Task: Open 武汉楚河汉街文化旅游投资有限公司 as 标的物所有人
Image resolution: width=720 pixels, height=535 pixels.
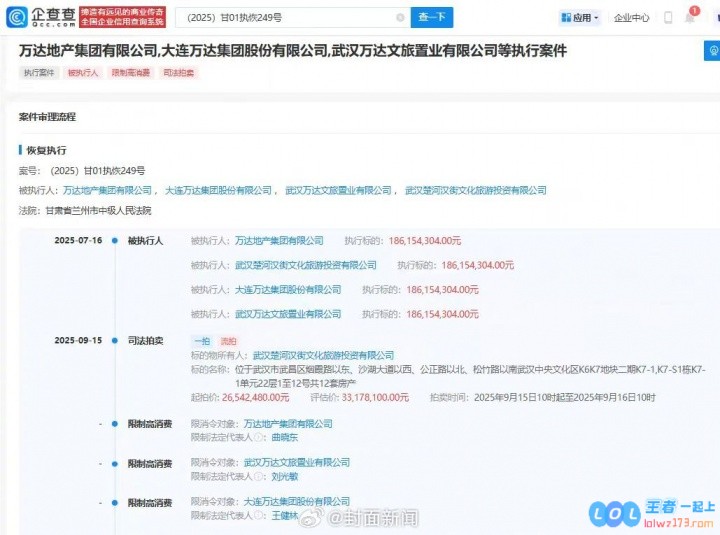Action: 323,355
